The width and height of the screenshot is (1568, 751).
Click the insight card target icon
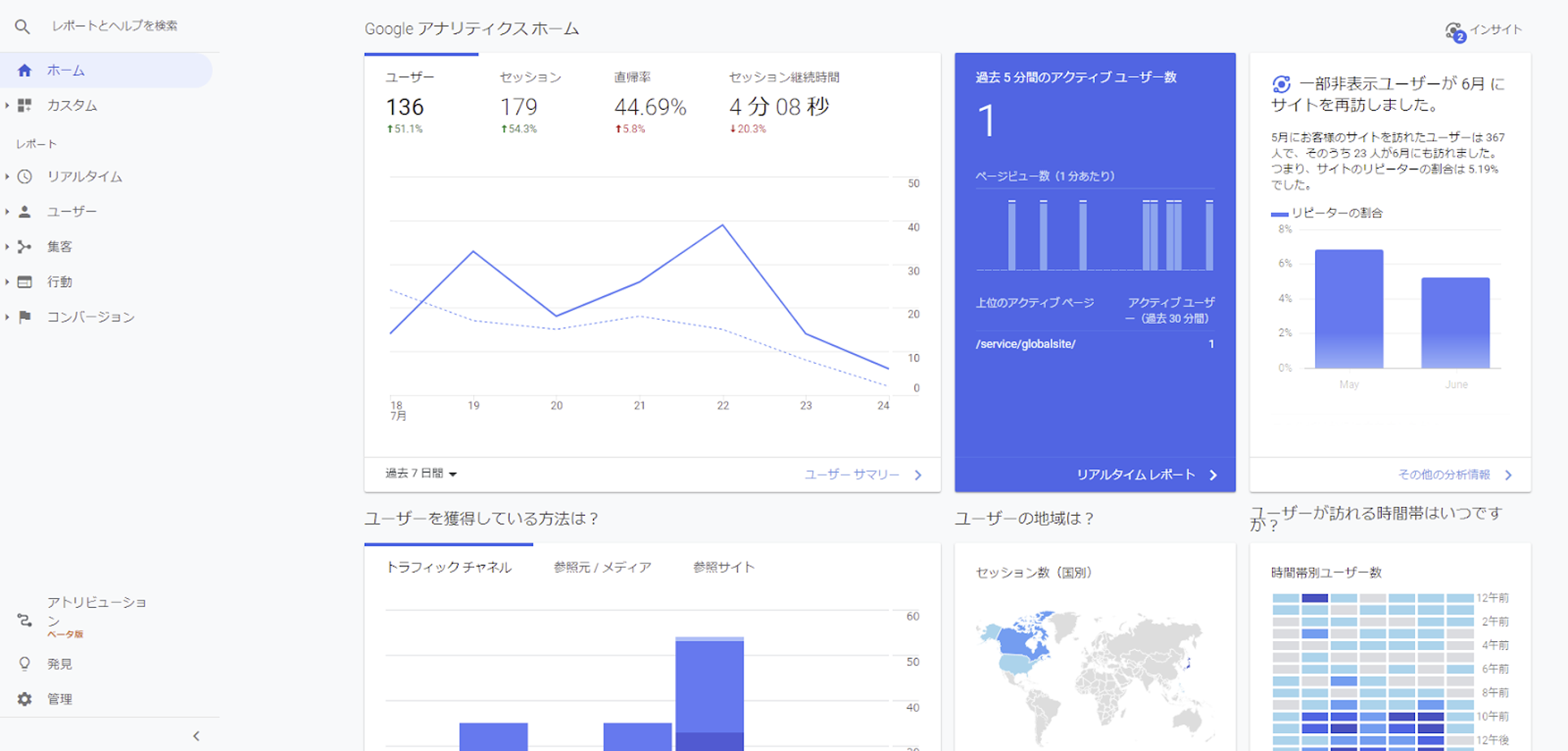(x=1281, y=84)
